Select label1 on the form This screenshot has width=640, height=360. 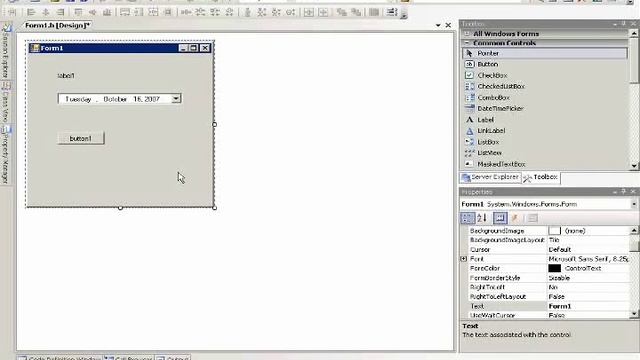pyautogui.click(x=66, y=76)
